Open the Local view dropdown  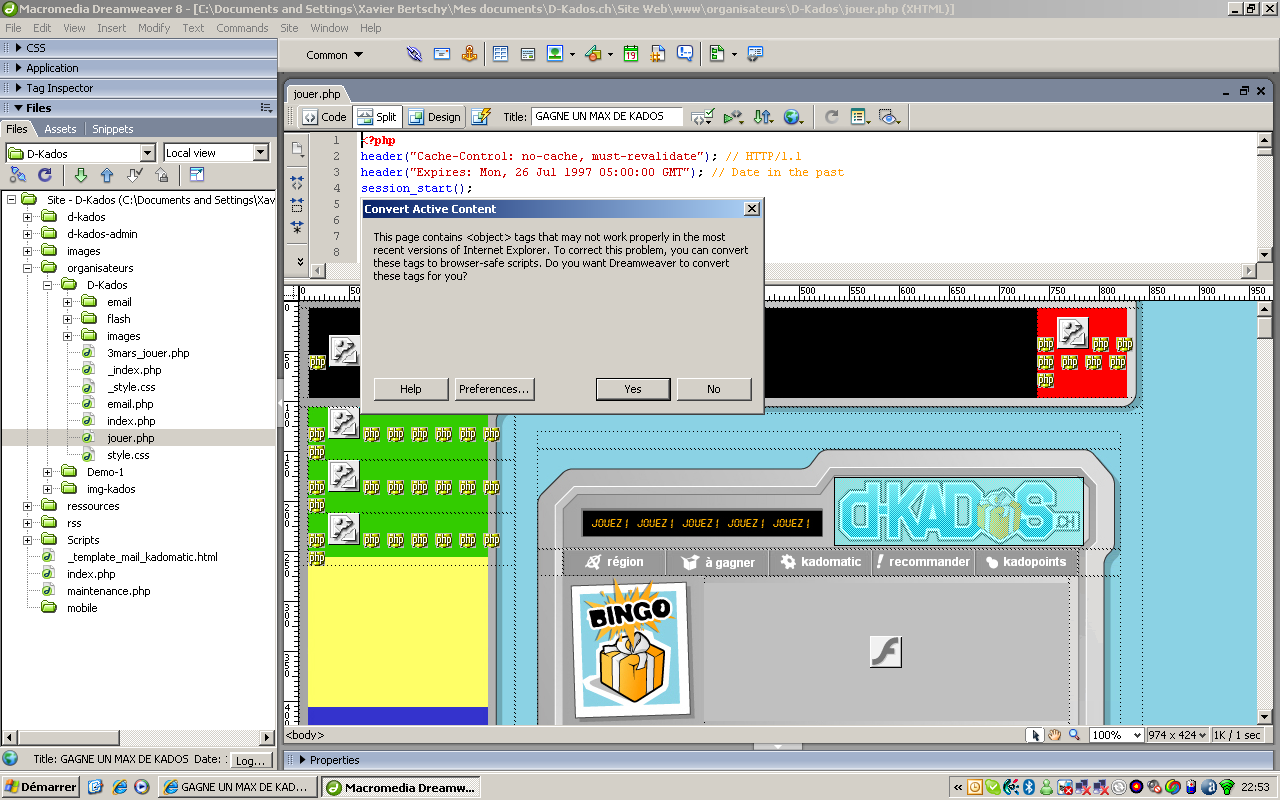pyautogui.click(x=217, y=153)
